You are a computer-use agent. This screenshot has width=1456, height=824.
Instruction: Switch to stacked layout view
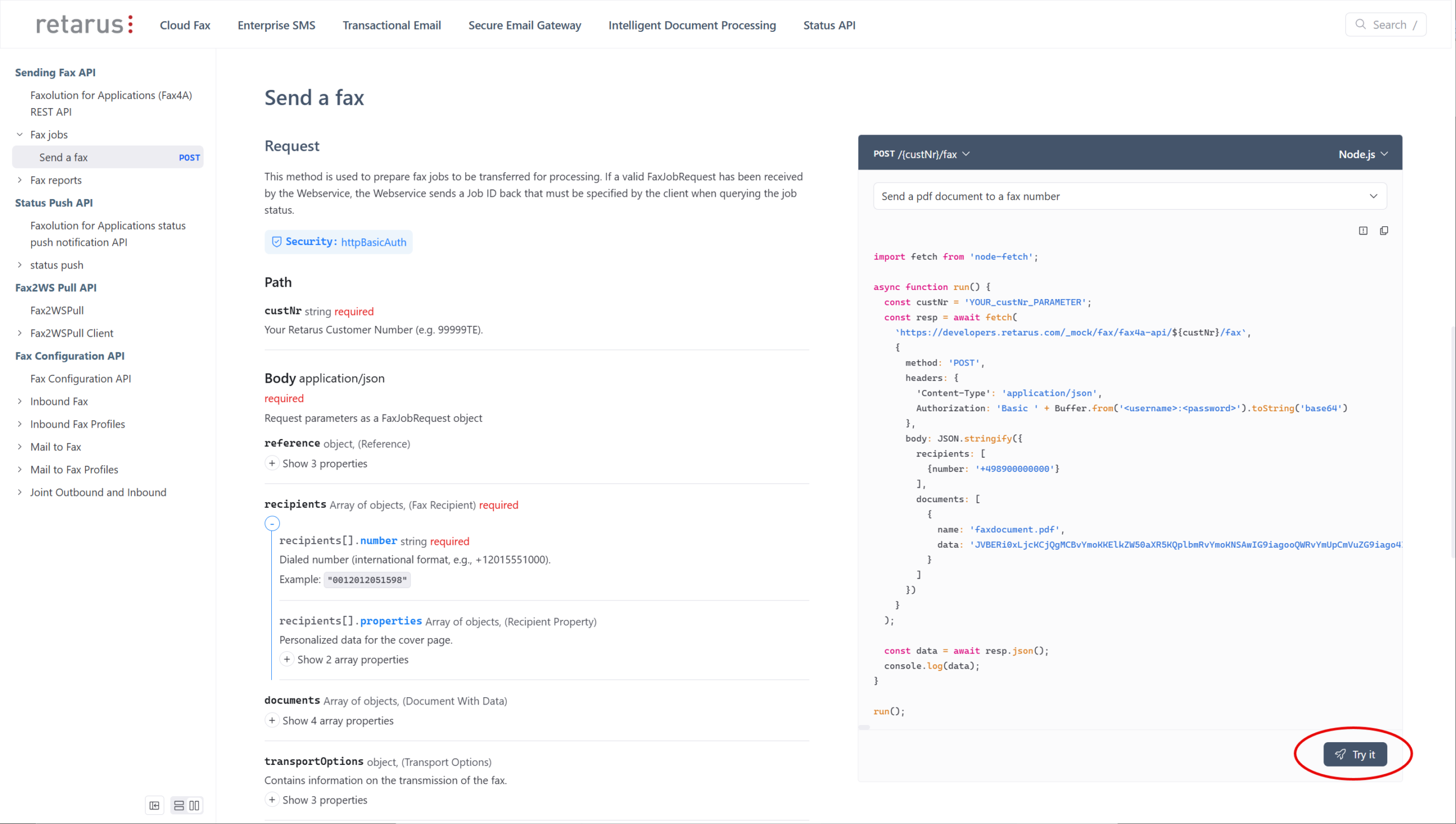(x=179, y=805)
